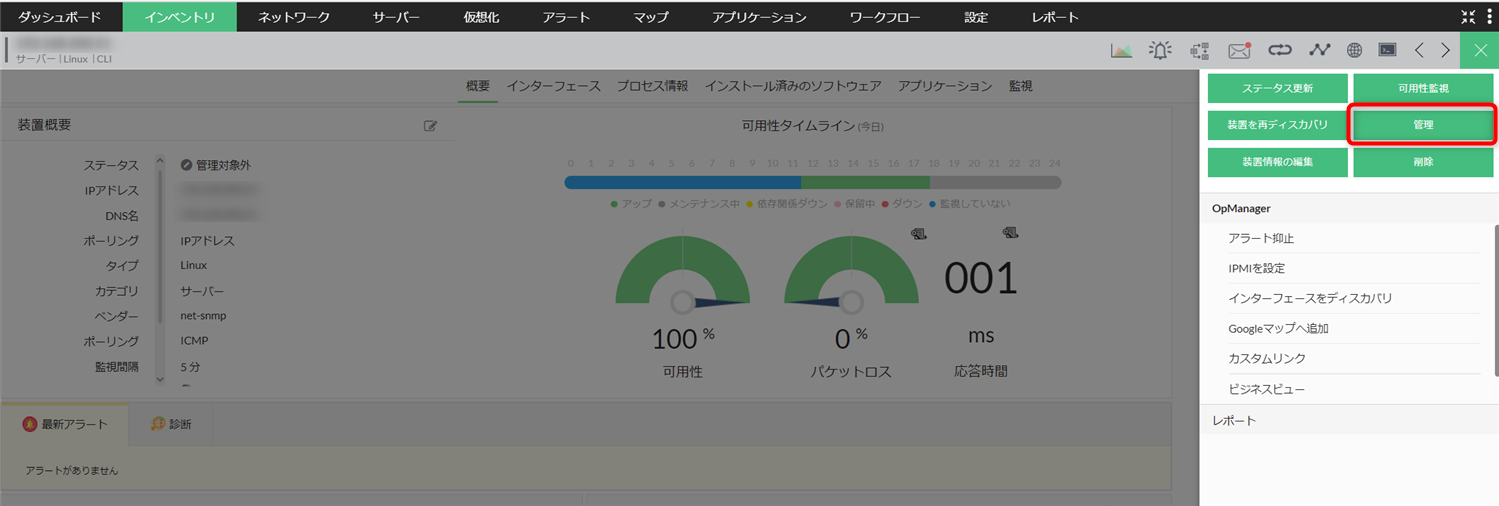Screen dimensions: 1499x506
Task: Select the インベントリ menu
Action: 180,17
